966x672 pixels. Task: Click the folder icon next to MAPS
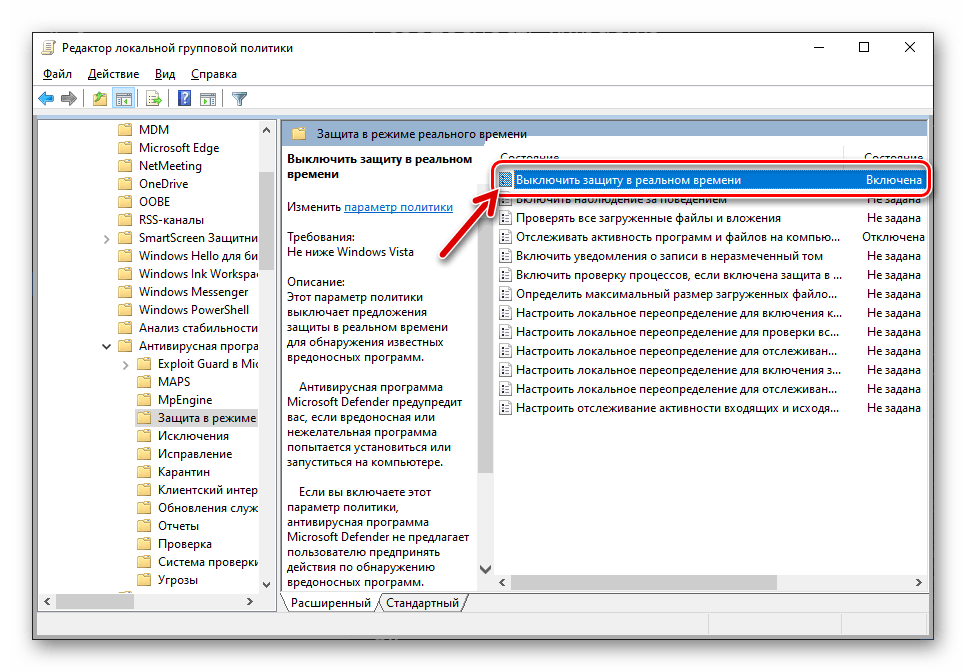[144, 382]
